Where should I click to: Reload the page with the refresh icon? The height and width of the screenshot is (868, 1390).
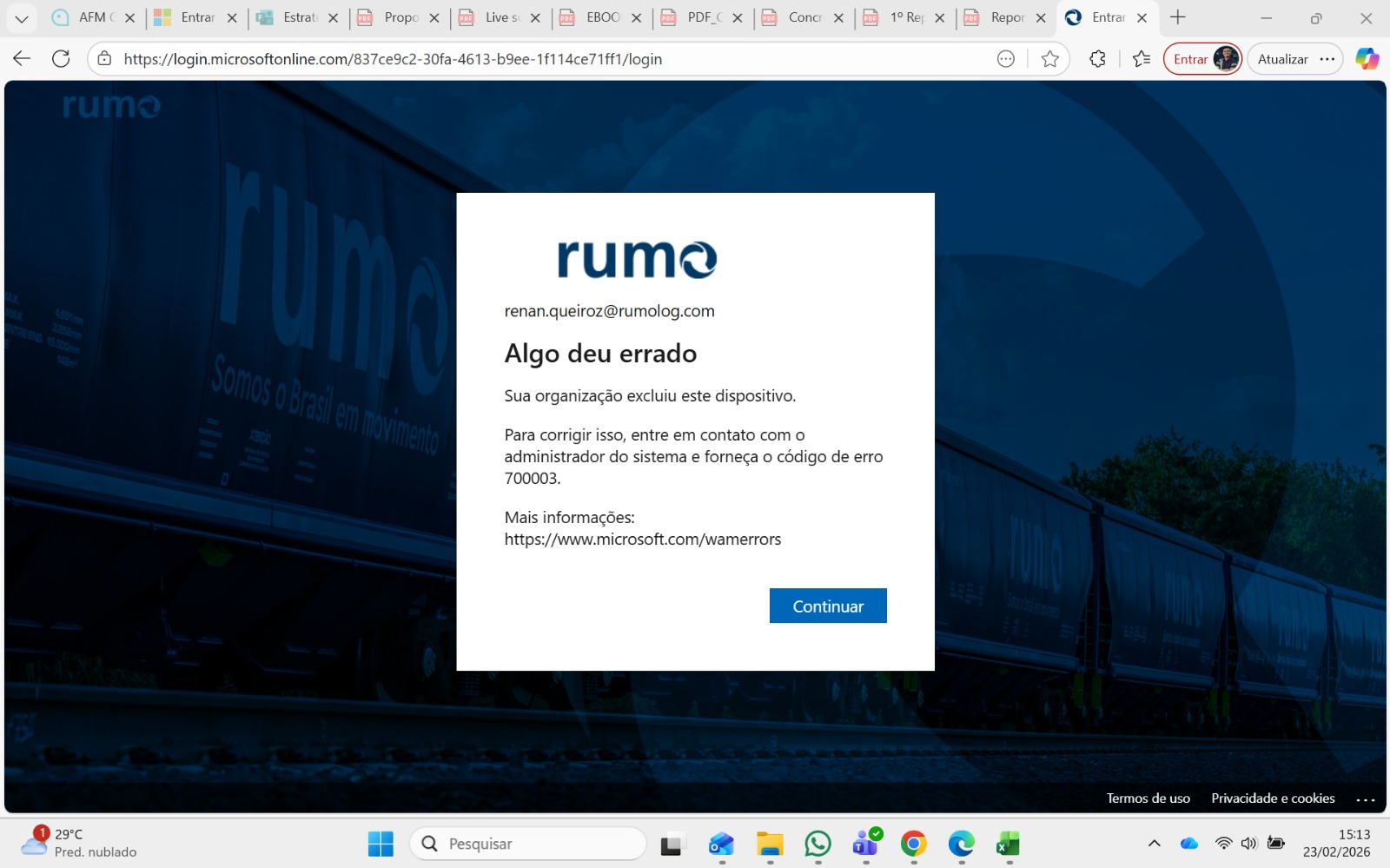pos(61,59)
